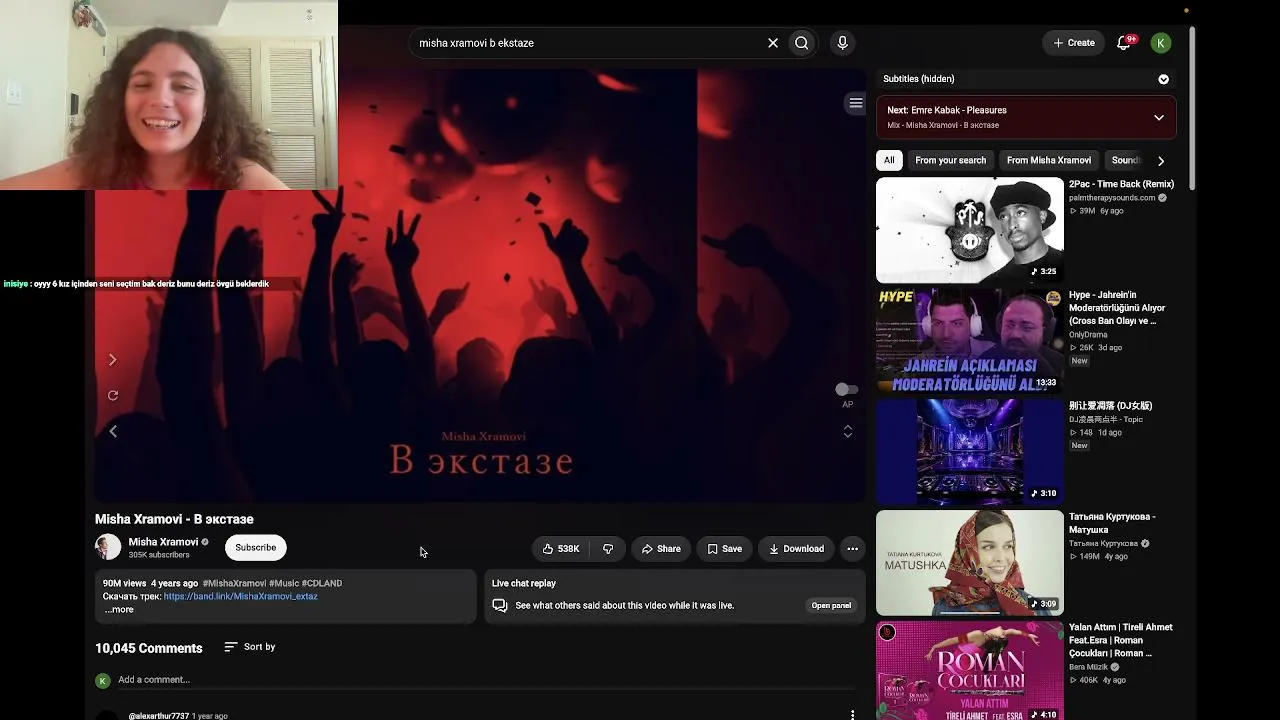Select the partially visible Sound chip

pyautogui.click(x=1125, y=160)
